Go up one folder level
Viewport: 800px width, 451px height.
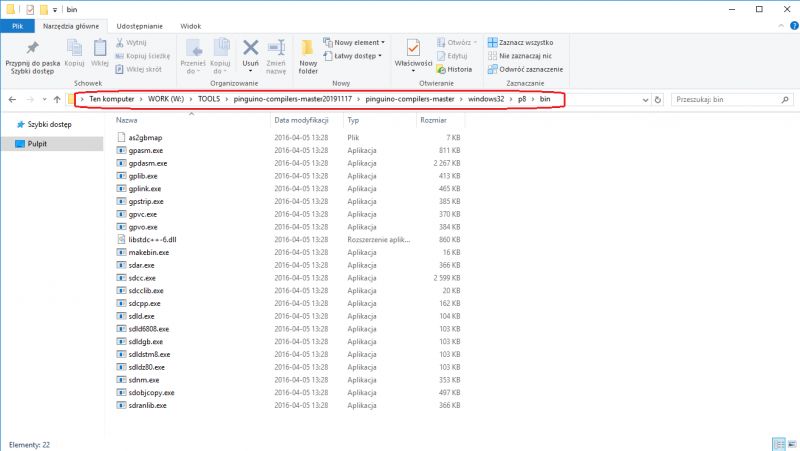57,99
